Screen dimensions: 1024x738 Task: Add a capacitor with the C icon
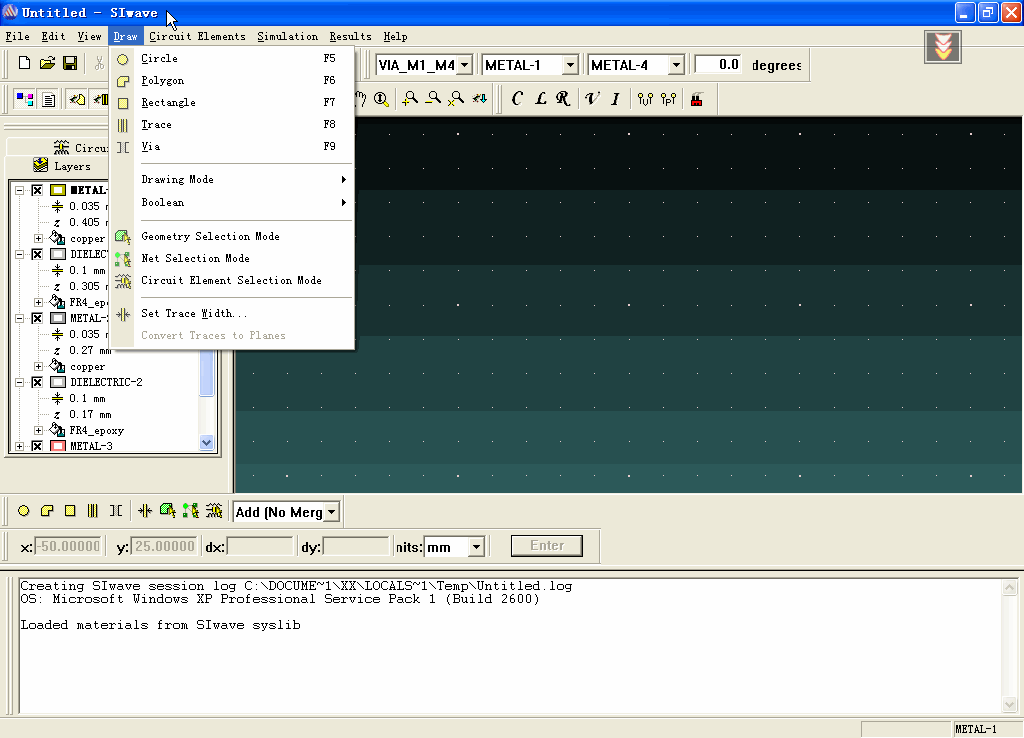517,99
